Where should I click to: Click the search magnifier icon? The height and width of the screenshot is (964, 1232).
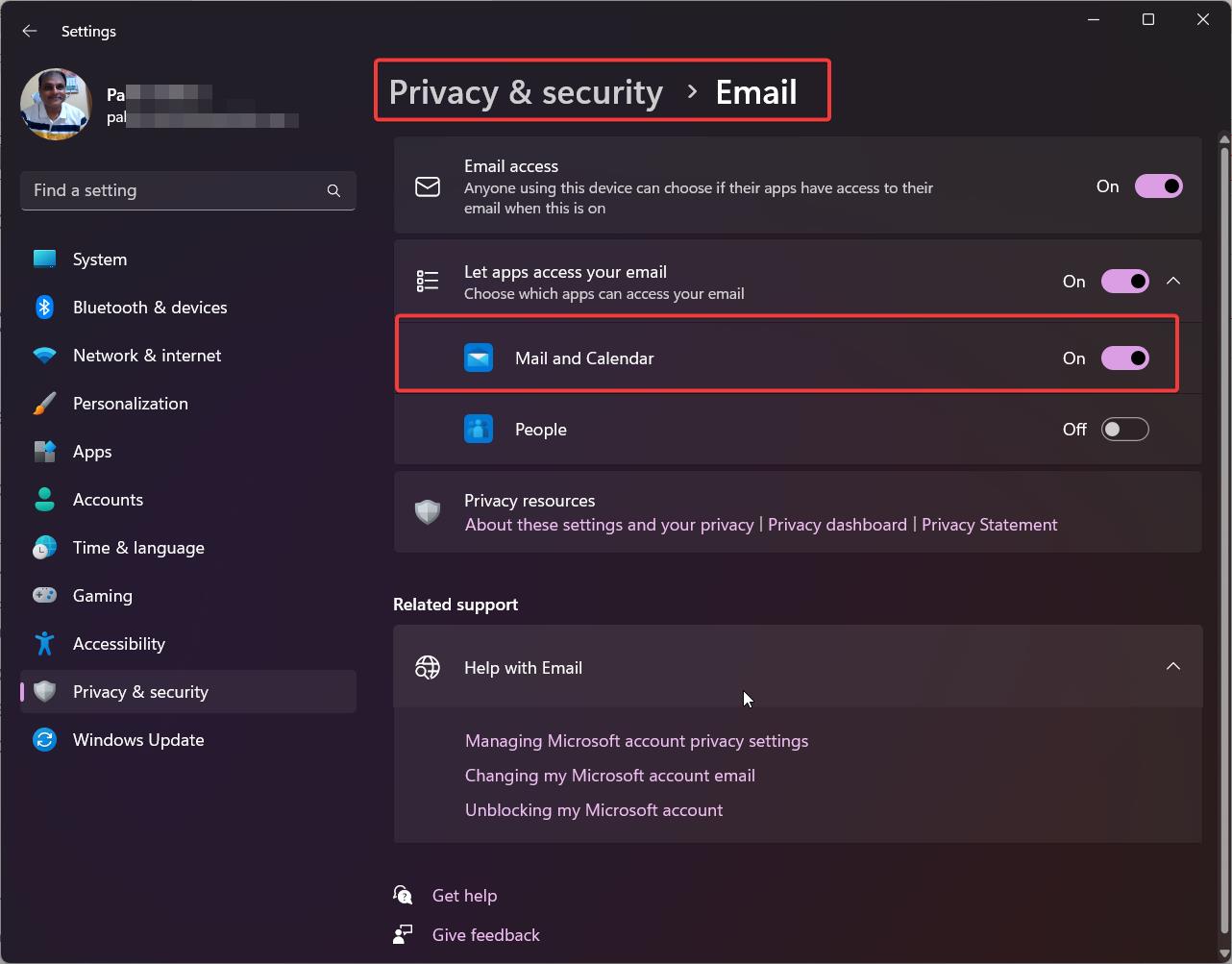pyautogui.click(x=333, y=190)
